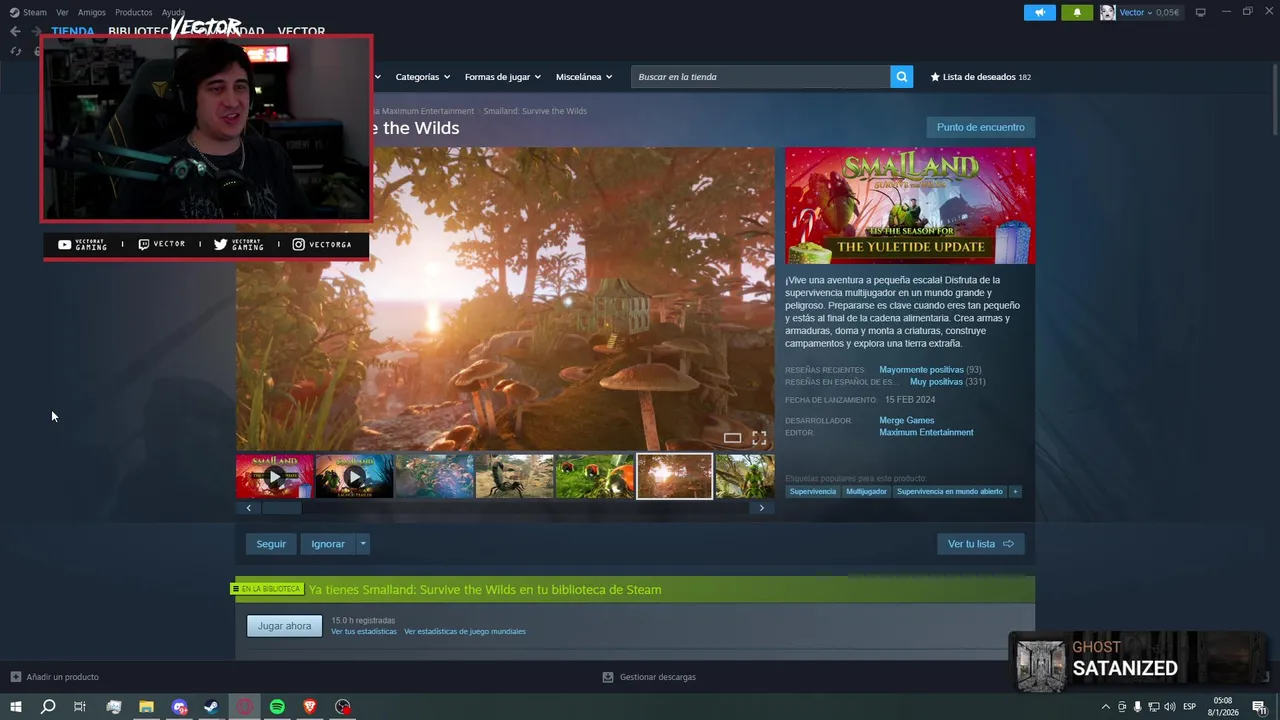Click the Steam icon on the taskbar

[x=211, y=707]
